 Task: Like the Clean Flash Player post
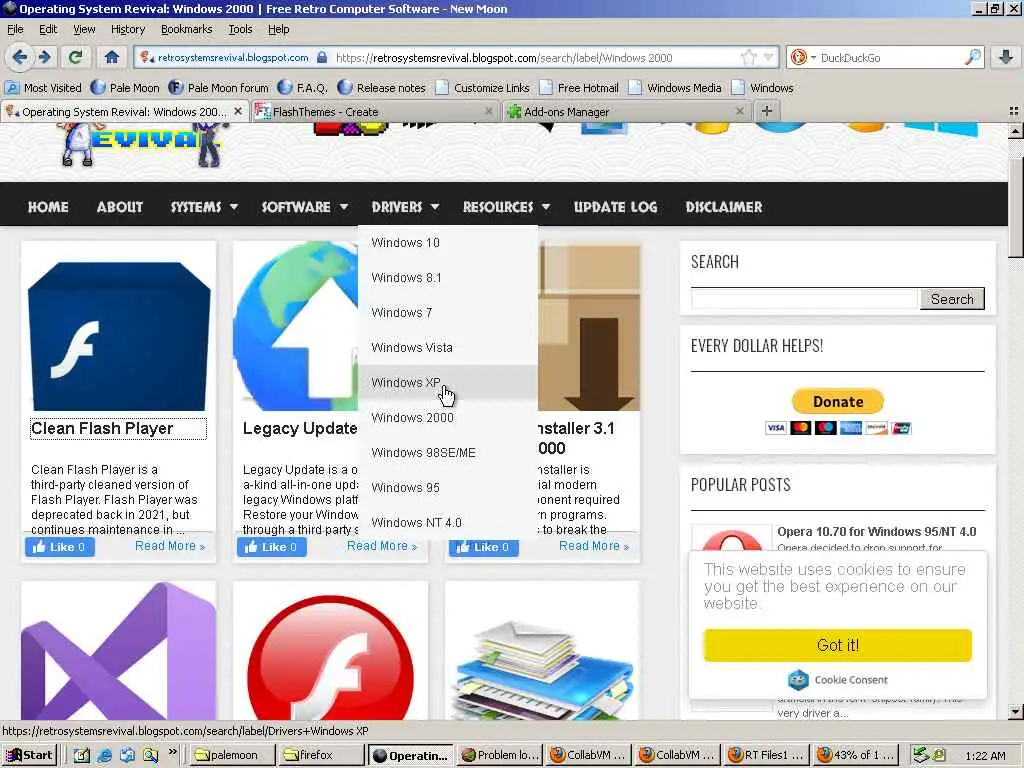pyautogui.click(x=60, y=547)
